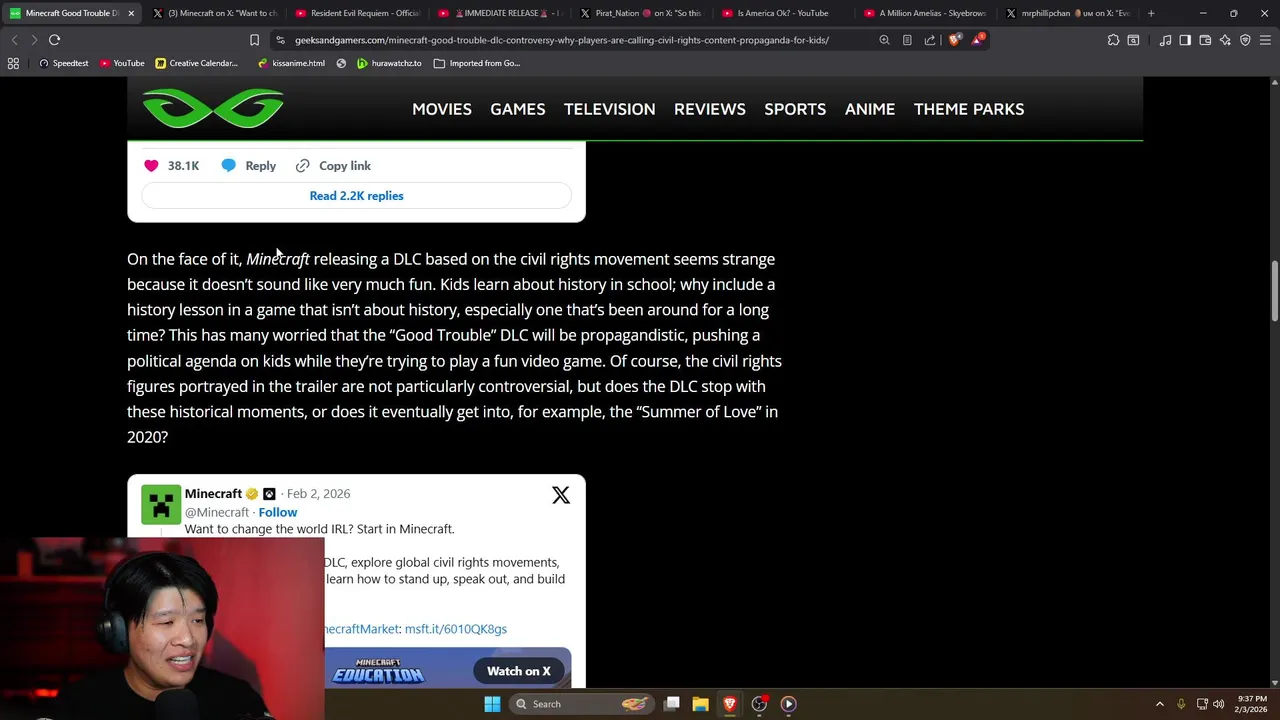Go back to the previous page
Viewport: 1280px width, 720px height.
click(14, 40)
